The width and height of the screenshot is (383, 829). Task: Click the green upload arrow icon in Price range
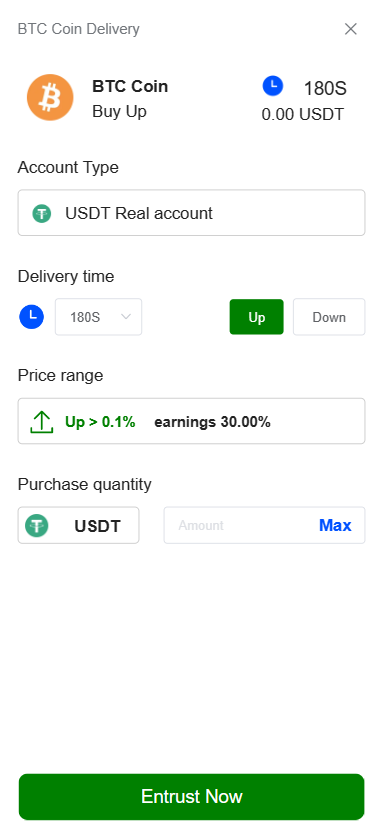42,422
